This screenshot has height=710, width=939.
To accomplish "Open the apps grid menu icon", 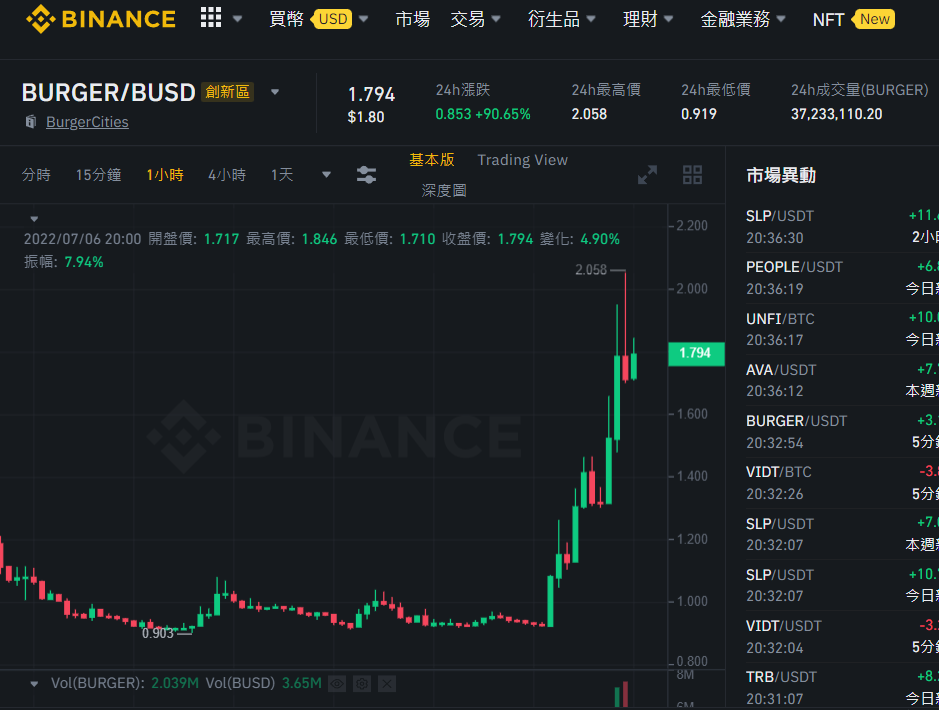I will [211, 18].
